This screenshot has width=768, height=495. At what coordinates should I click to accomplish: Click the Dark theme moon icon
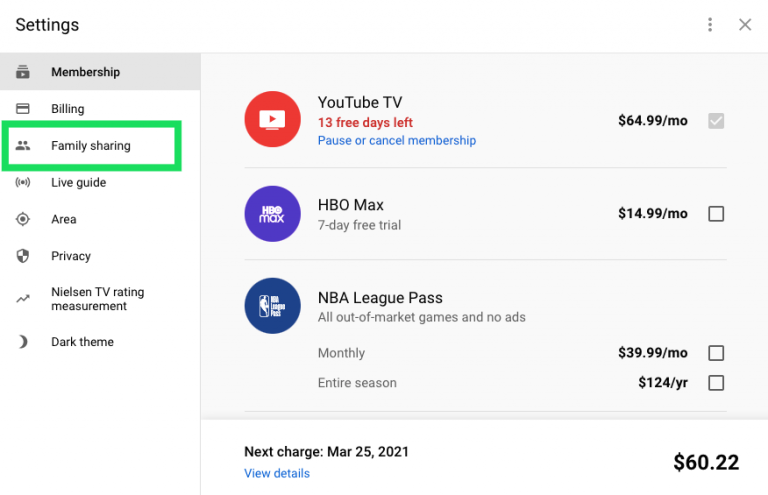point(23,341)
